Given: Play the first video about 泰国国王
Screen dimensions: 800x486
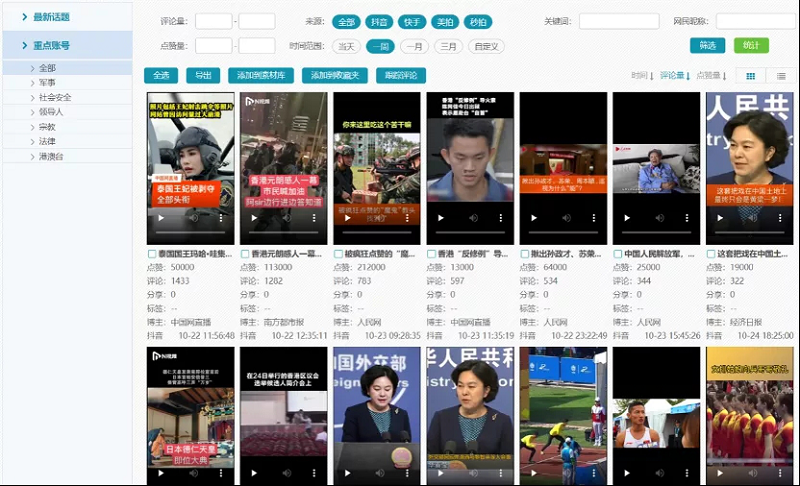Looking at the screenshot, I should [x=162, y=218].
